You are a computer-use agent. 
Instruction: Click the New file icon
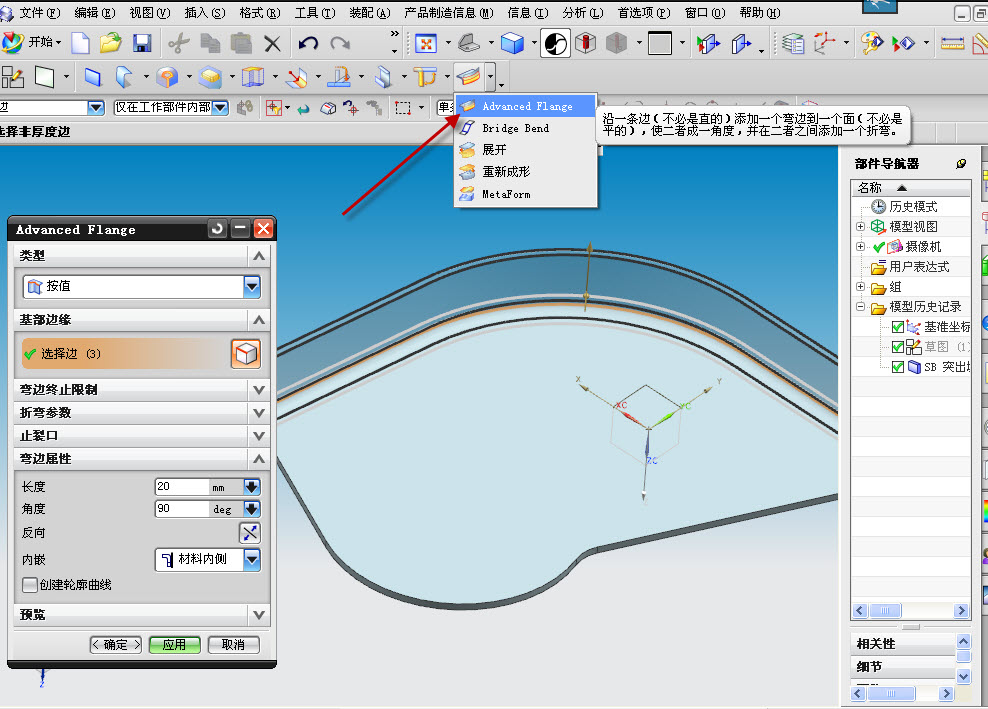click(80, 43)
